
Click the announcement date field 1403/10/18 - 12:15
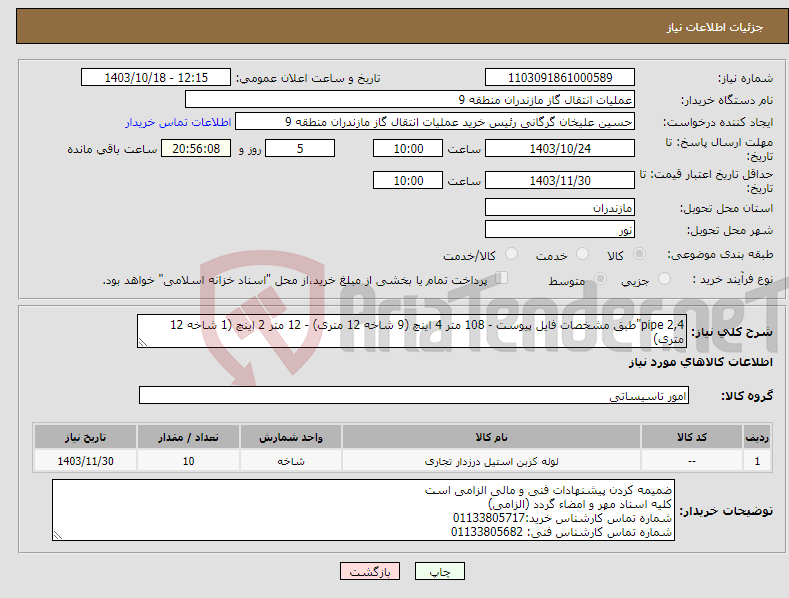156,78
